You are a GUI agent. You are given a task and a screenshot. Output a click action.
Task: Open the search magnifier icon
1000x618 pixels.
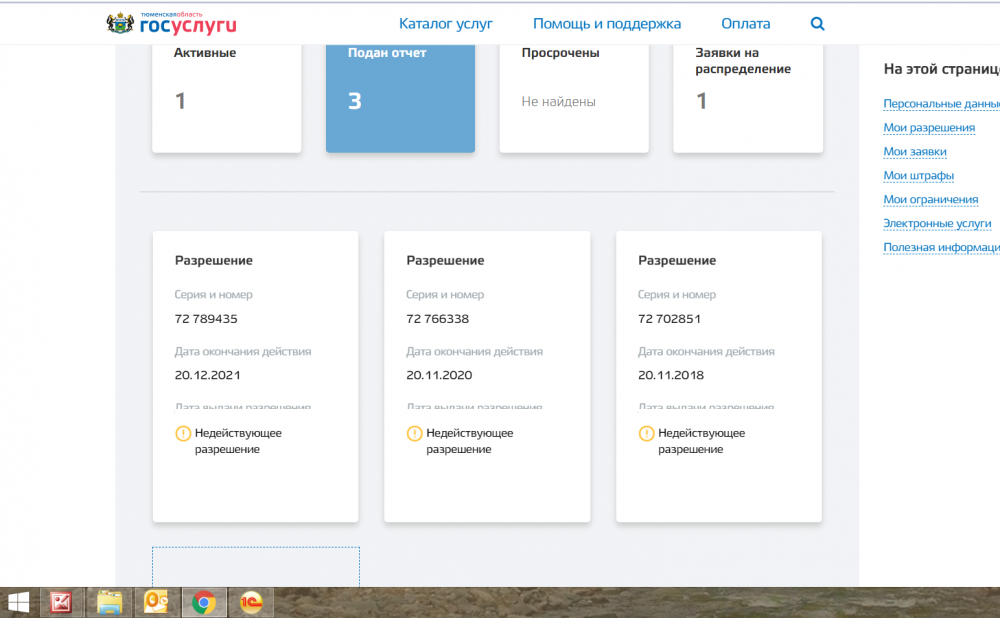(x=817, y=24)
